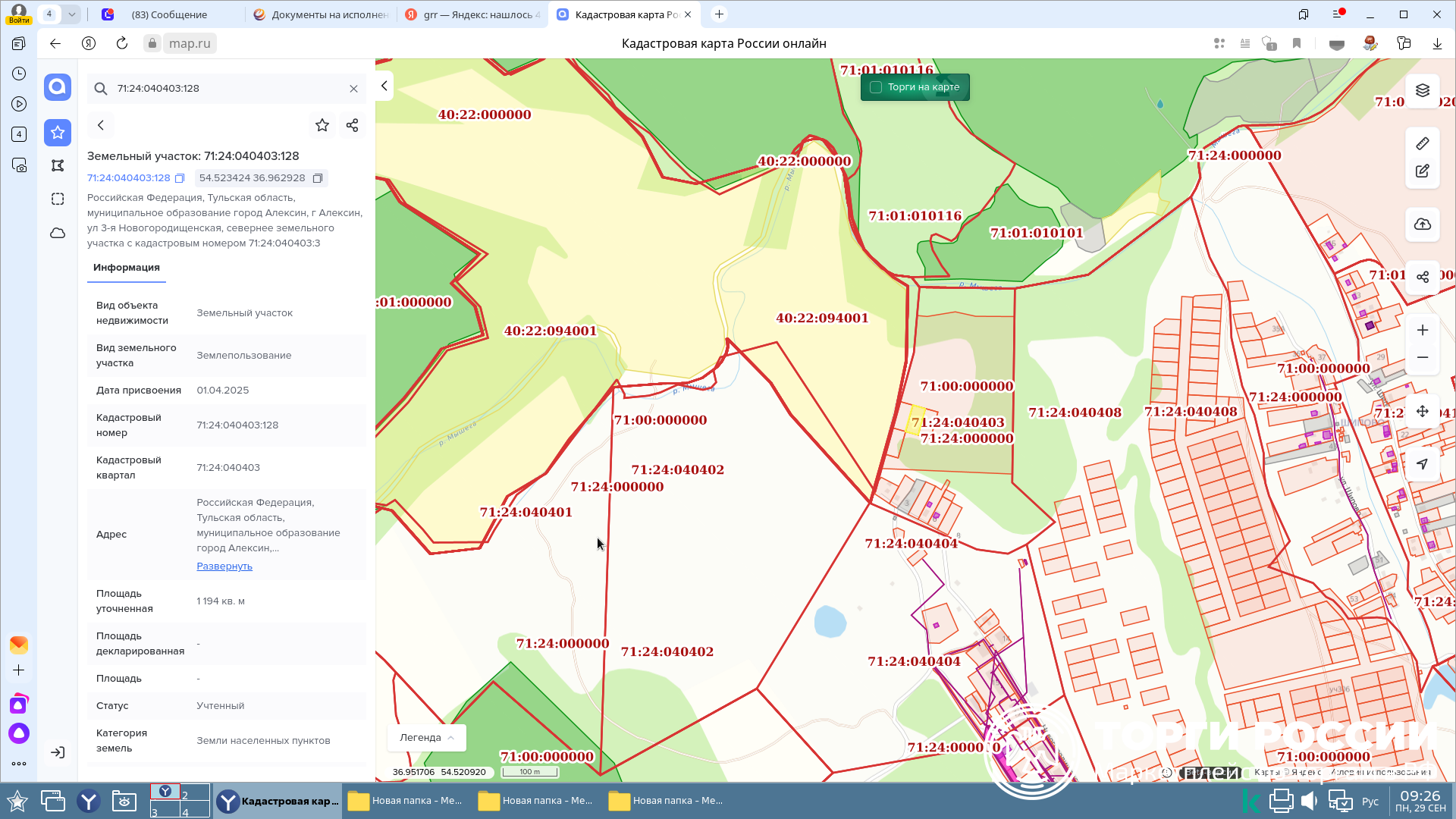
Task: Click the cloud upload map icon
Action: tap(1422, 224)
